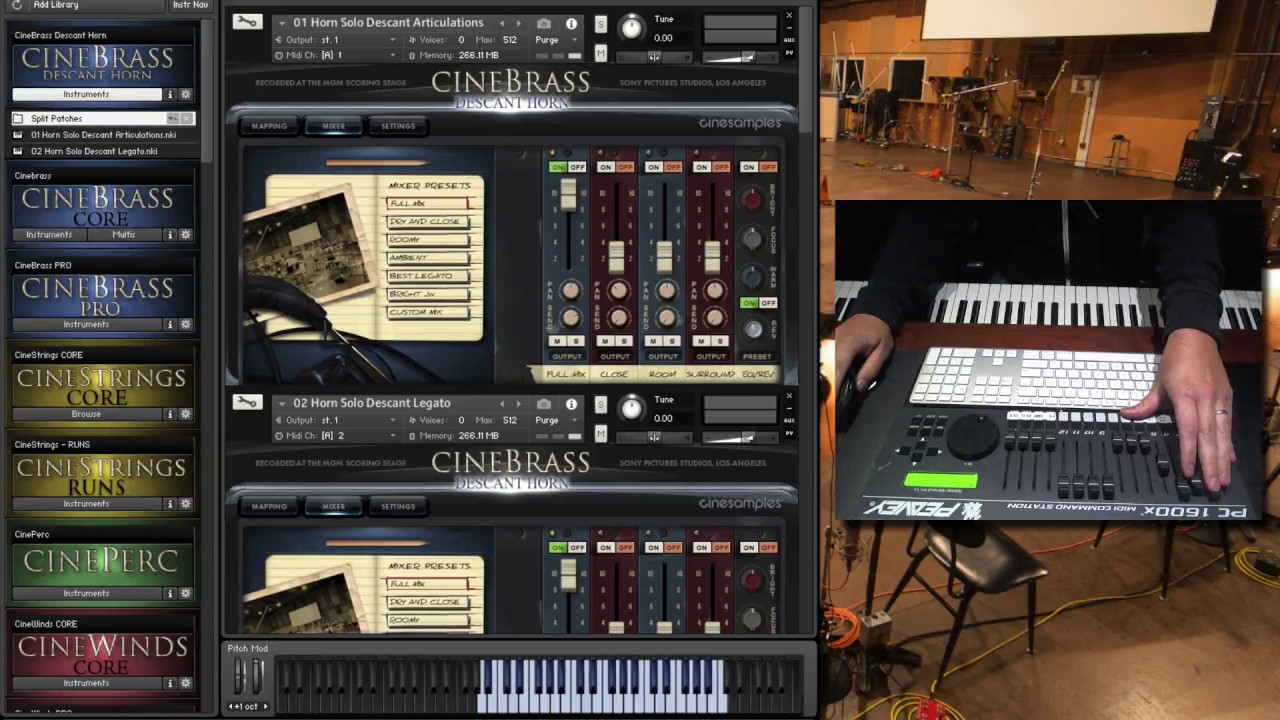Image resolution: width=1280 pixels, height=720 pixels.
Task: Click the Tune knob on 01 Horn instrument
Action: 631,28
